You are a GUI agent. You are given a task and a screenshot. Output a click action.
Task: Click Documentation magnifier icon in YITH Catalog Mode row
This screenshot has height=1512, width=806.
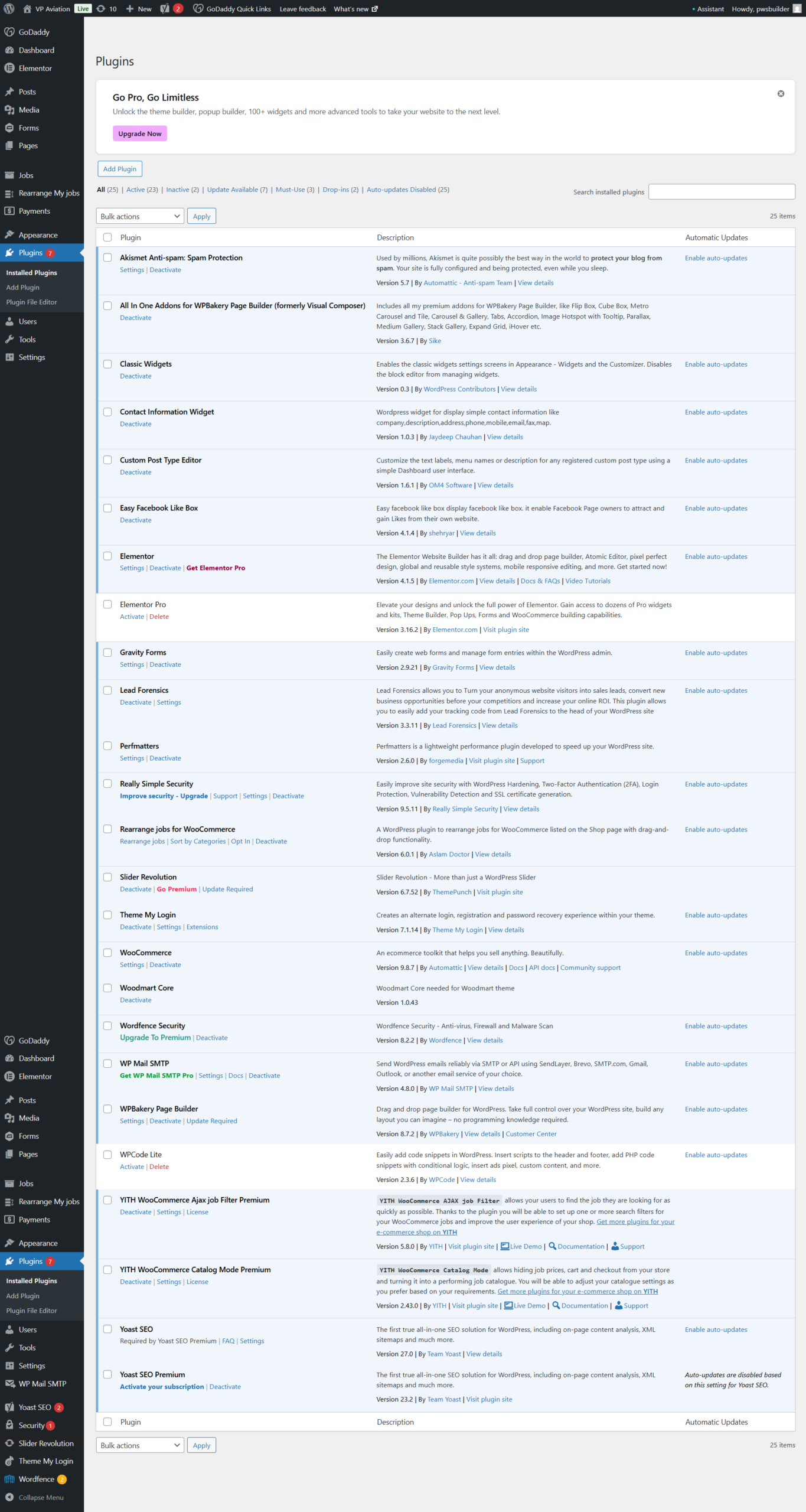[x=556, y=1305]
